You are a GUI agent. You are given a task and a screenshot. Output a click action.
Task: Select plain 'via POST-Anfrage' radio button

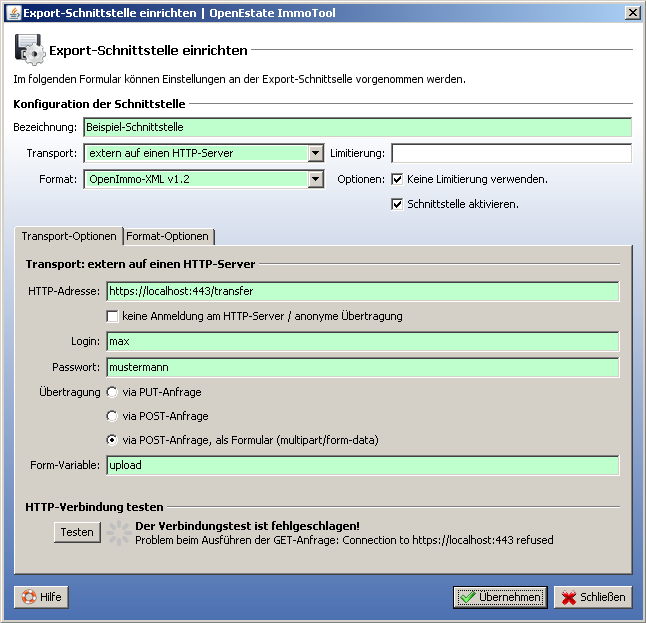(112, 416)
